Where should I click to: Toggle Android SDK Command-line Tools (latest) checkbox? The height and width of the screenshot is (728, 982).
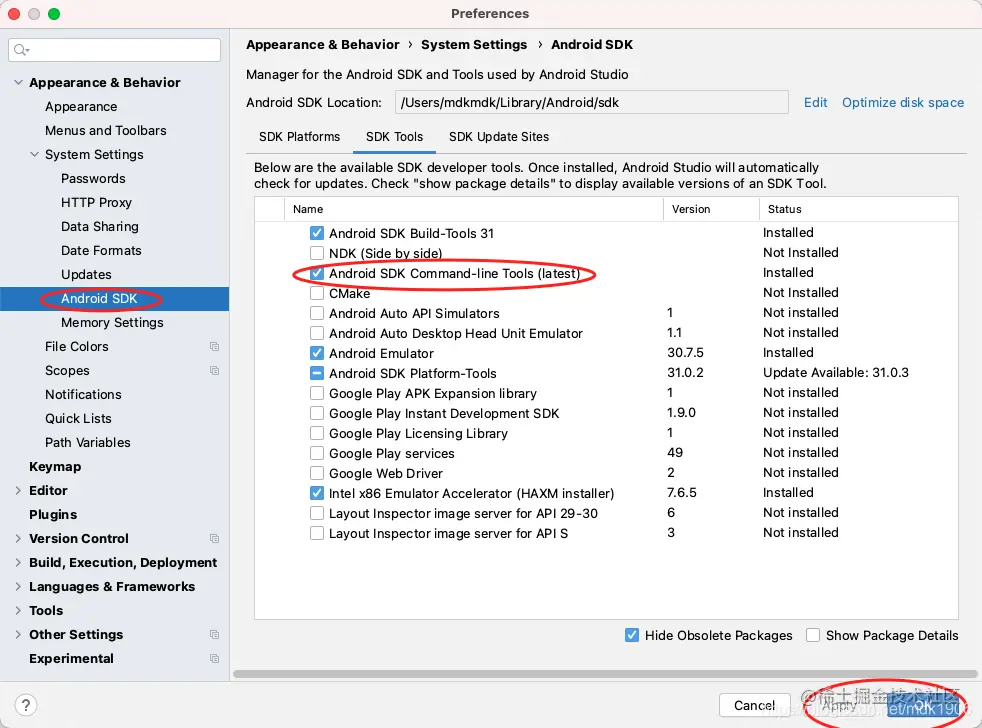tap(317, 273)
